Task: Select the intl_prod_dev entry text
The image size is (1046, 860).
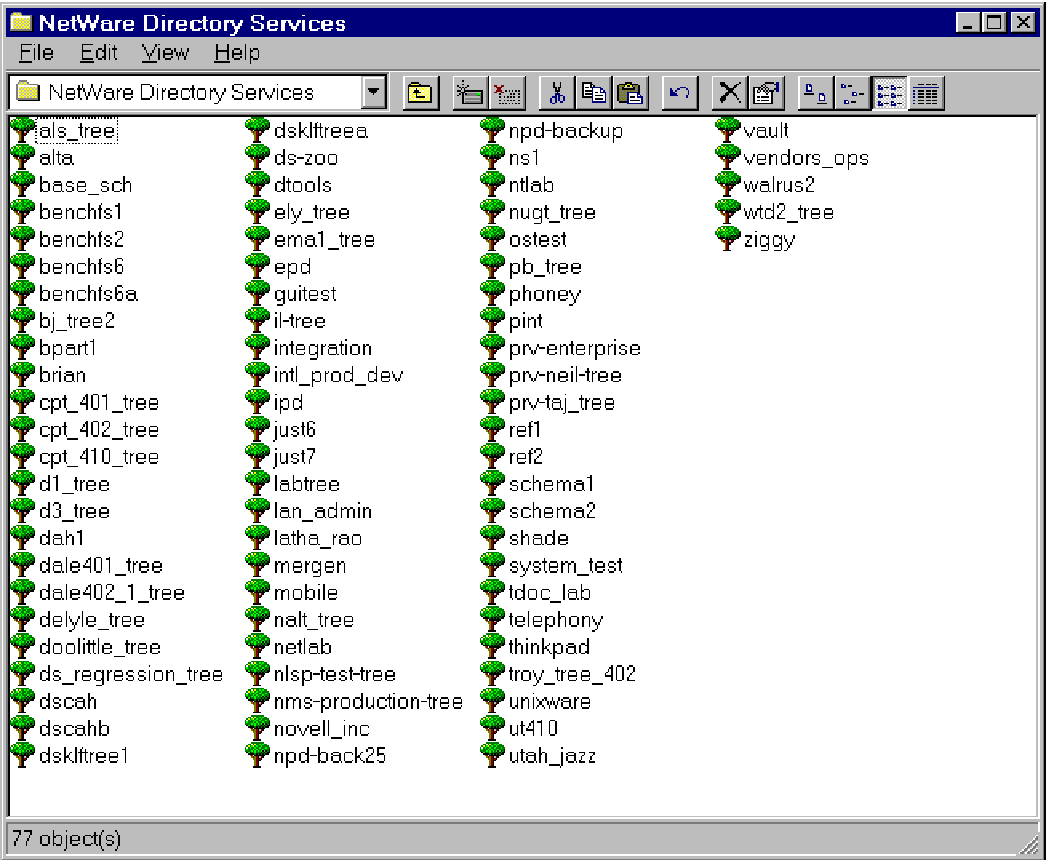Action: click(x=338, y=375)
